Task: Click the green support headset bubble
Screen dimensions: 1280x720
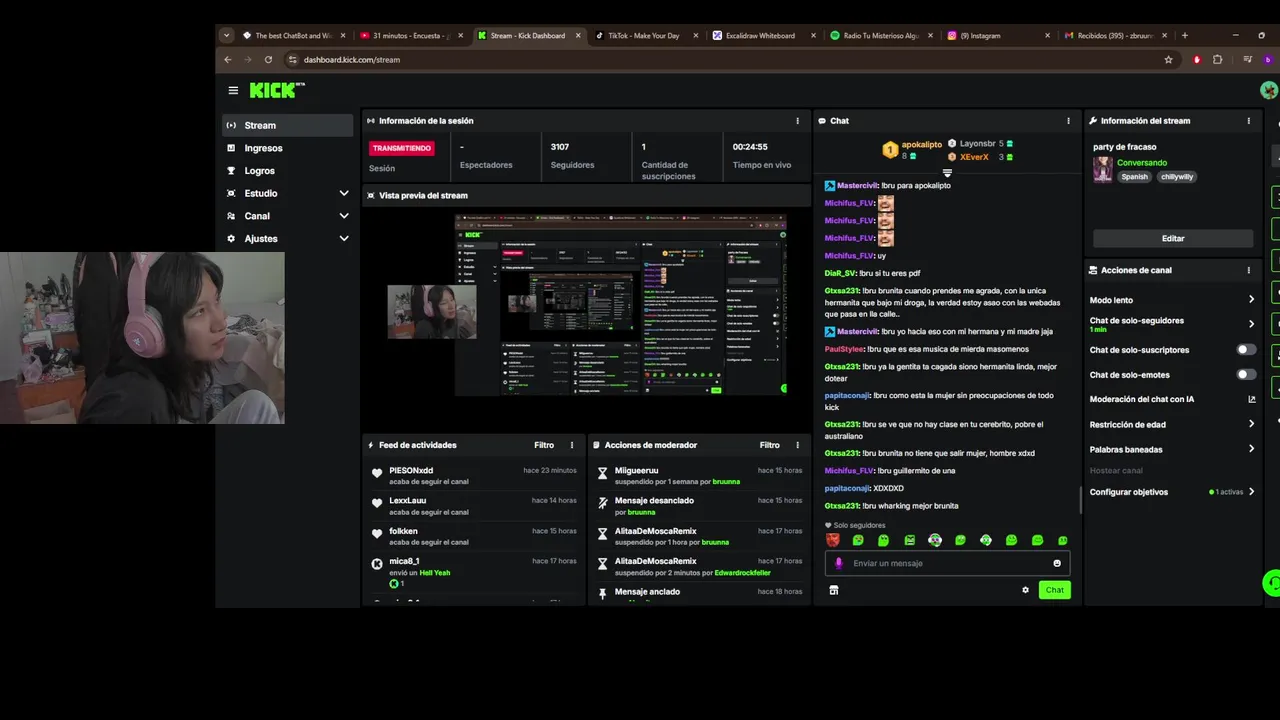Action: pyautogui.click(x=1272, y=581)
